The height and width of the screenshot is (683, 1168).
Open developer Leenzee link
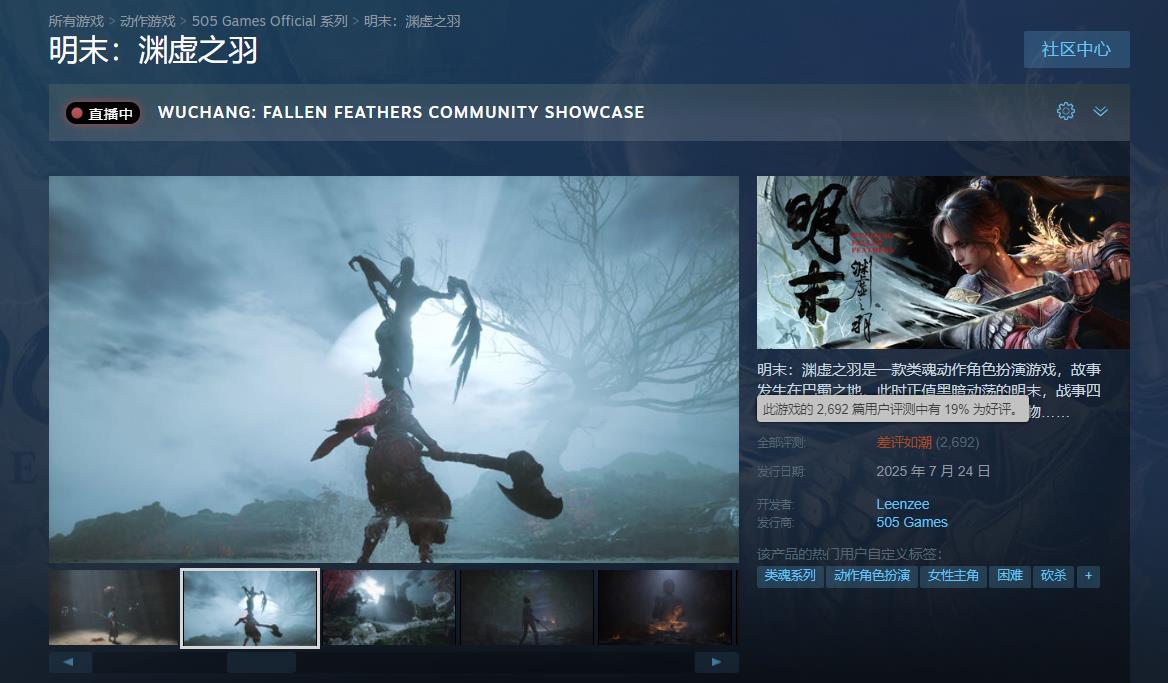tap(902, 504)
